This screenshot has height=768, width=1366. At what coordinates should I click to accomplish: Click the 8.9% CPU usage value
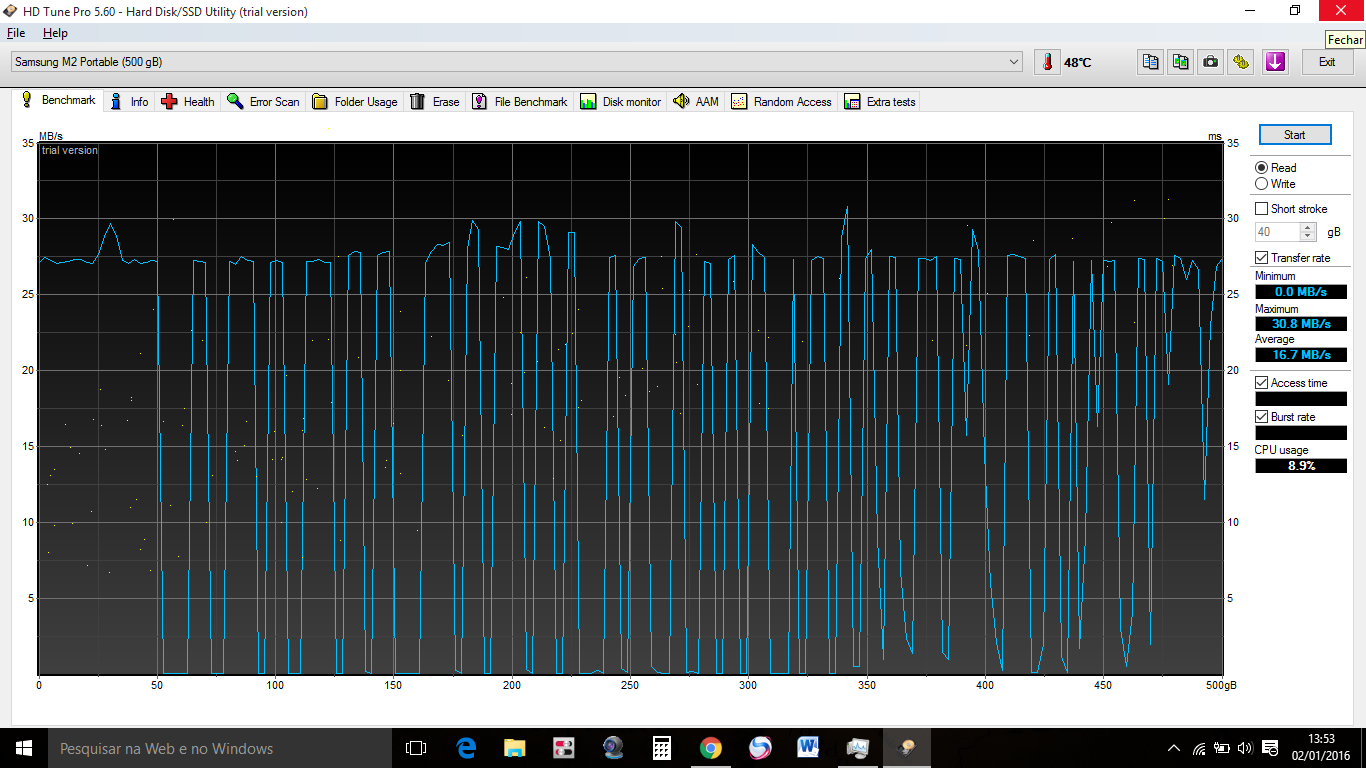[x=1301, y=466]
